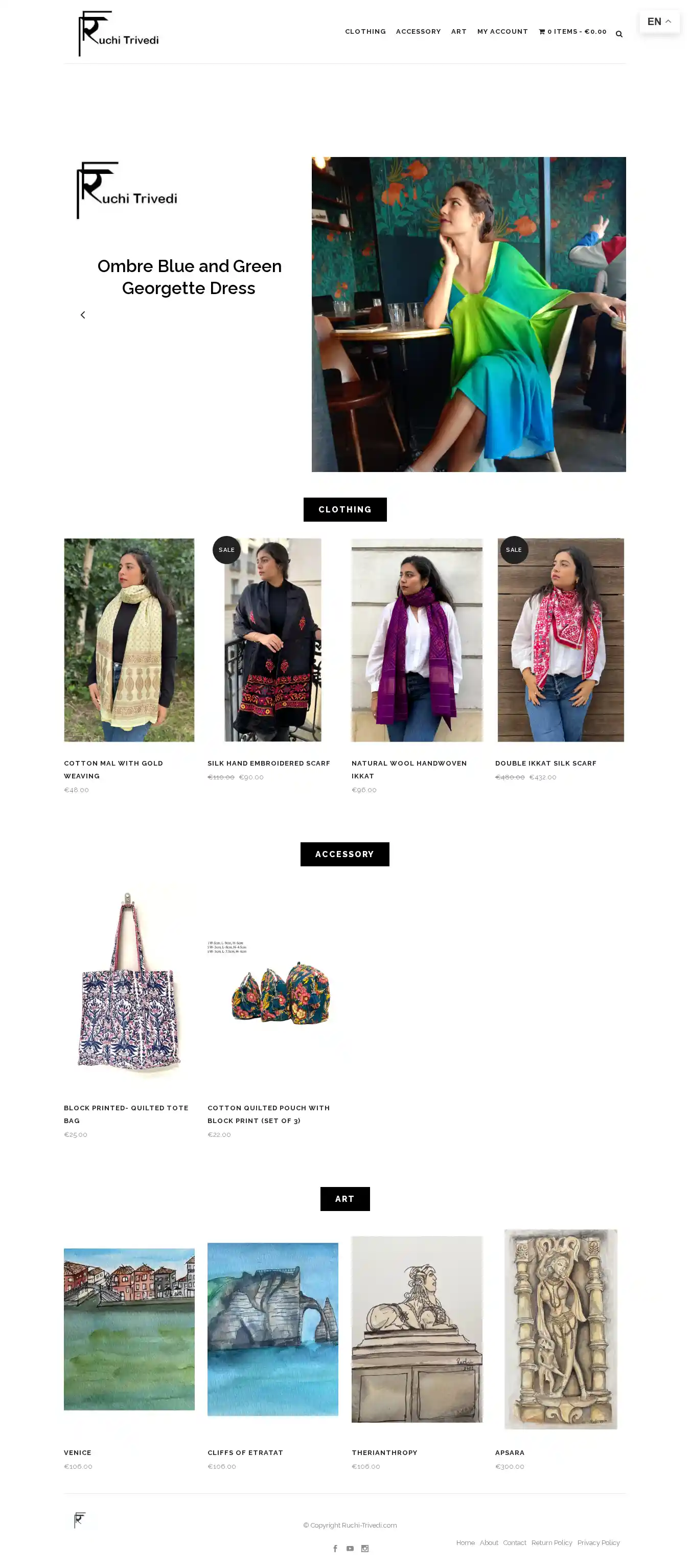Open the Clothing menu in the navigation

point(365,32)
